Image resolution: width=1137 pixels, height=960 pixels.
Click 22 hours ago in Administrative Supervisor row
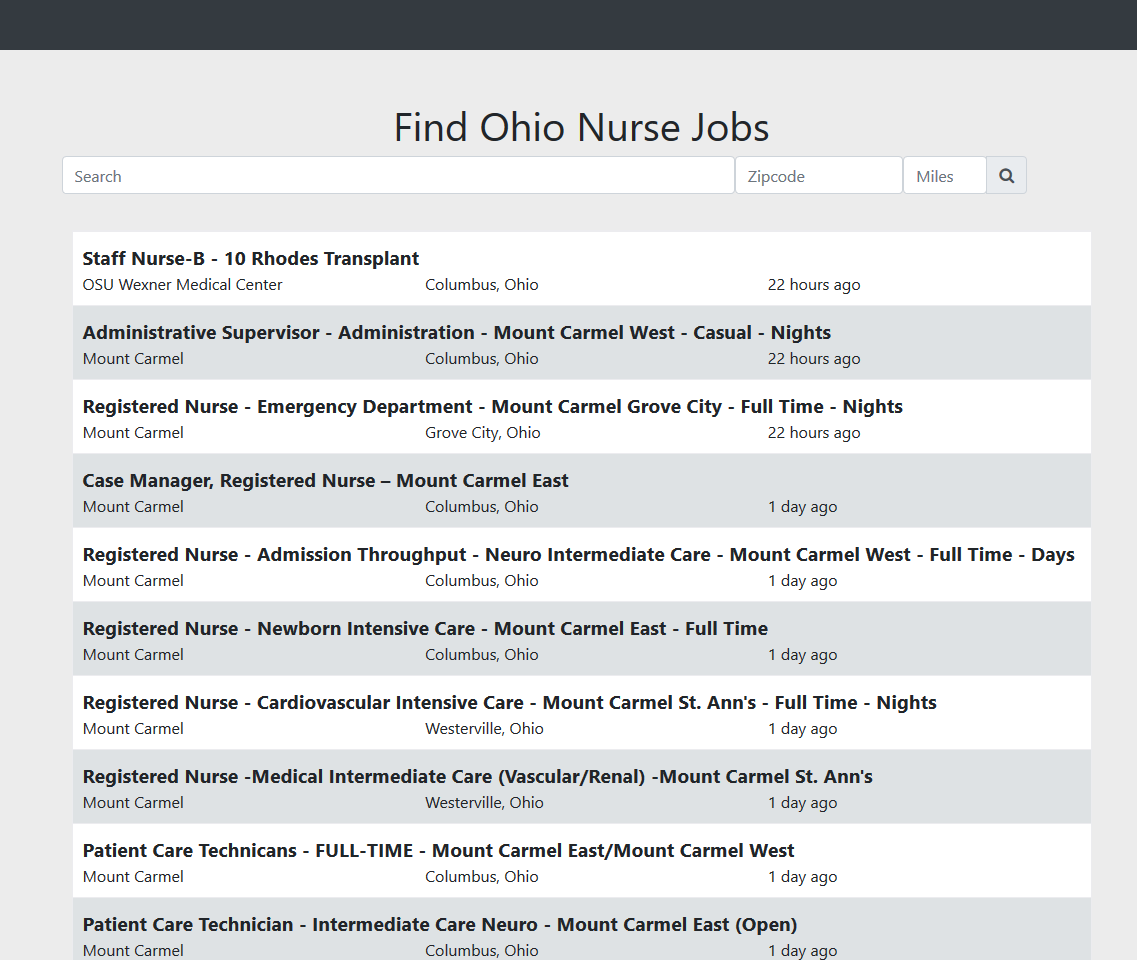tap(814, 359)
